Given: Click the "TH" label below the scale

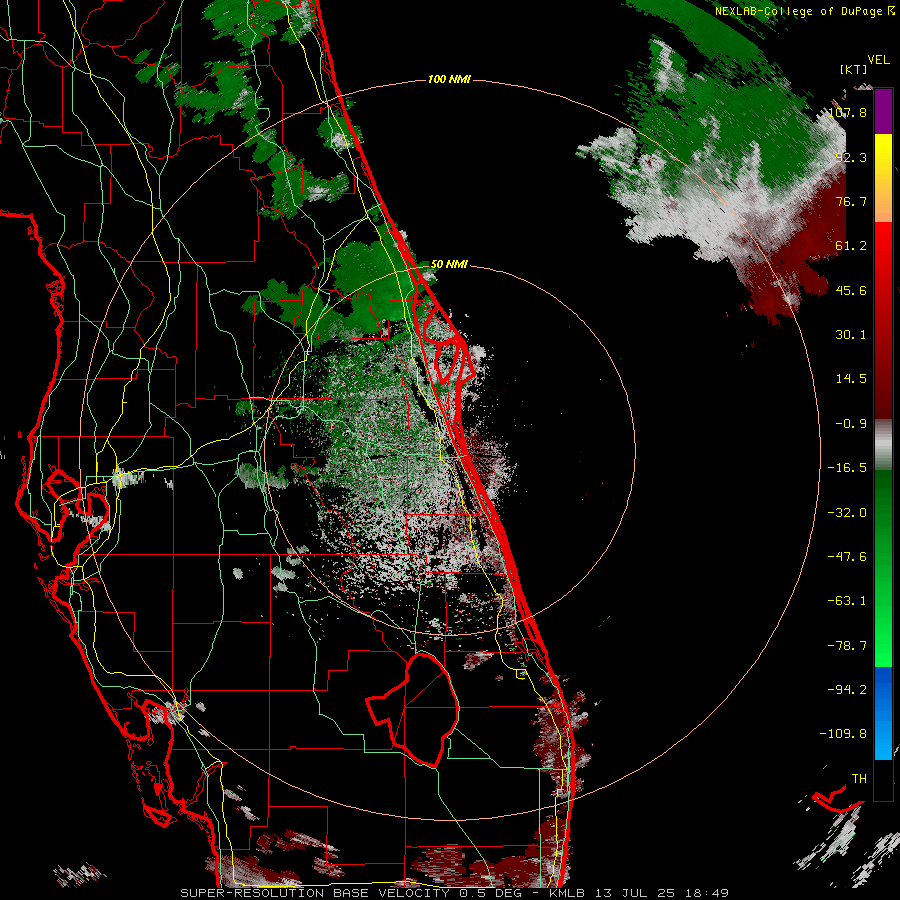Looking at the screenshot, I should (859, 779).
